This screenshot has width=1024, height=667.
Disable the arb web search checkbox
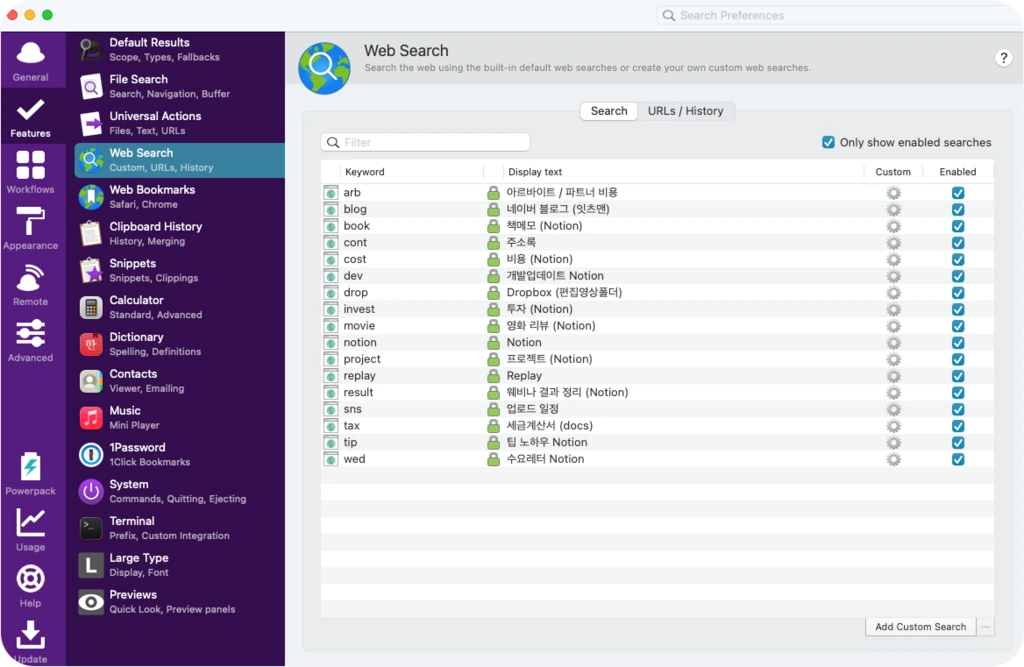tap(958, 193)
